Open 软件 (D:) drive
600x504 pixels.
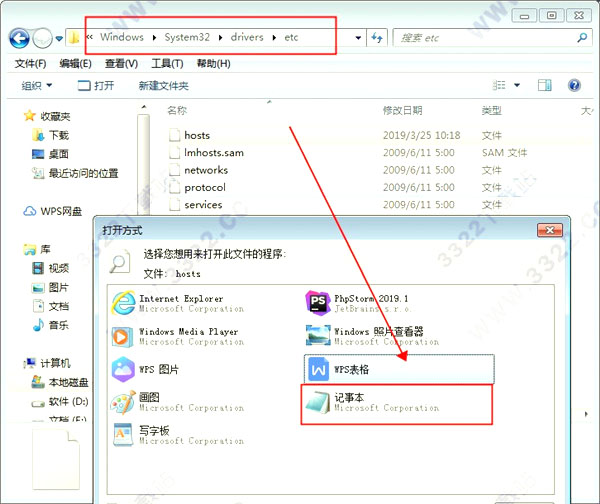tap(60, 401)
